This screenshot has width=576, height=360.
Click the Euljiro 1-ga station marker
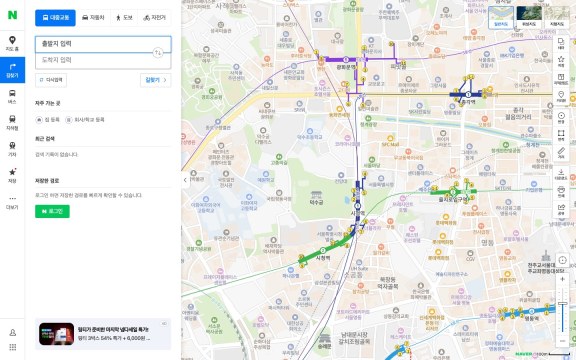click(453, 192)
